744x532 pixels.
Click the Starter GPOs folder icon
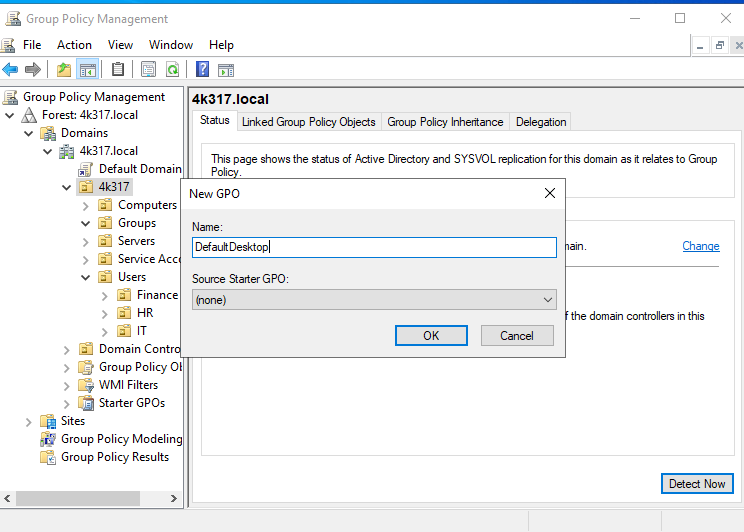[x=86, y=403]
